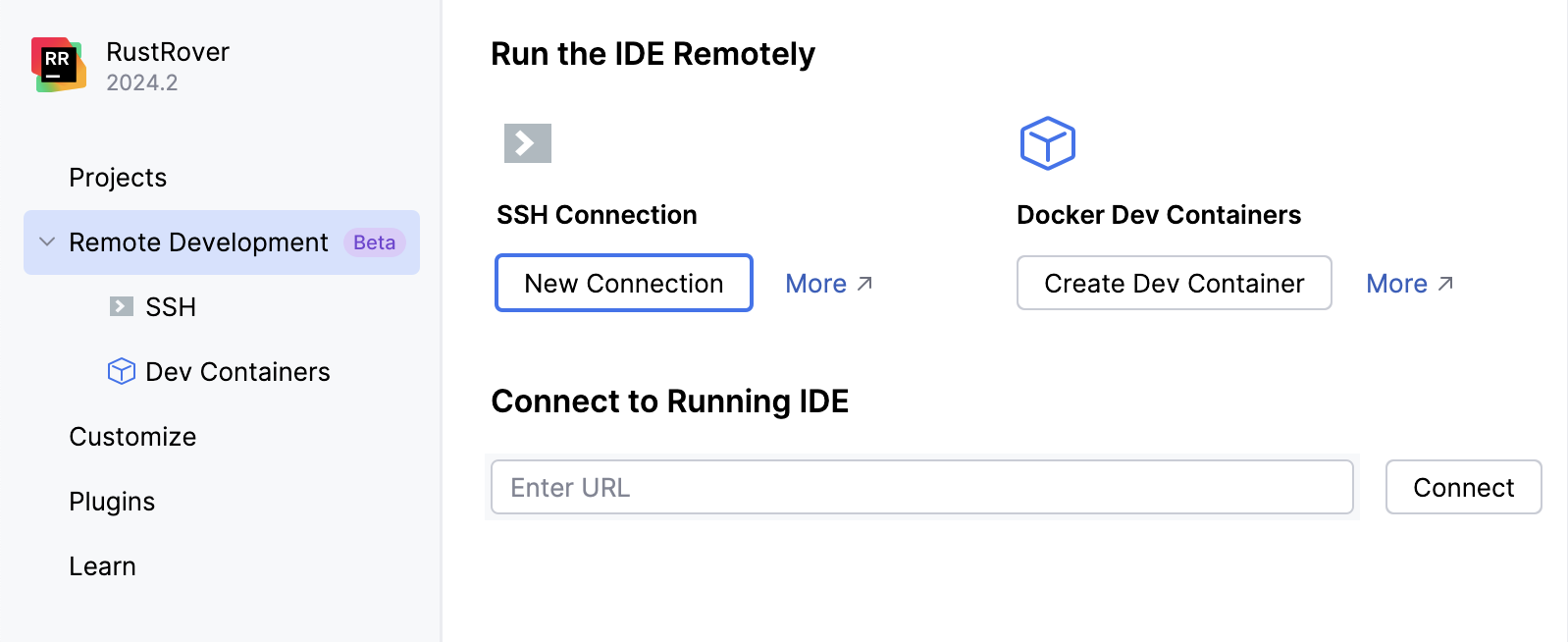Click the 2024.2 version text

tap(142, 82)
